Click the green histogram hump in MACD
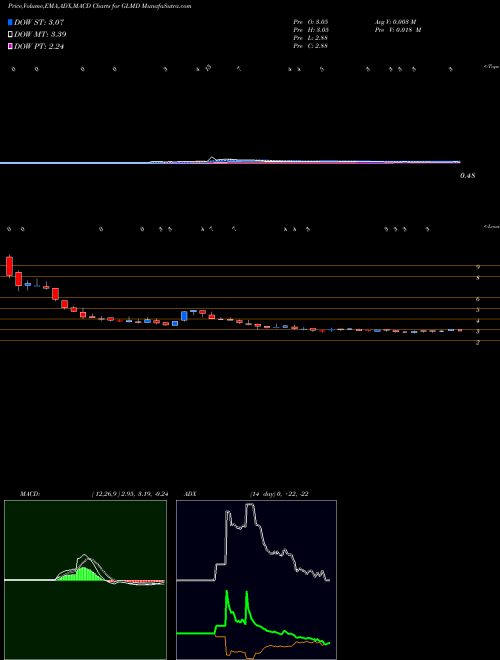 84,574
